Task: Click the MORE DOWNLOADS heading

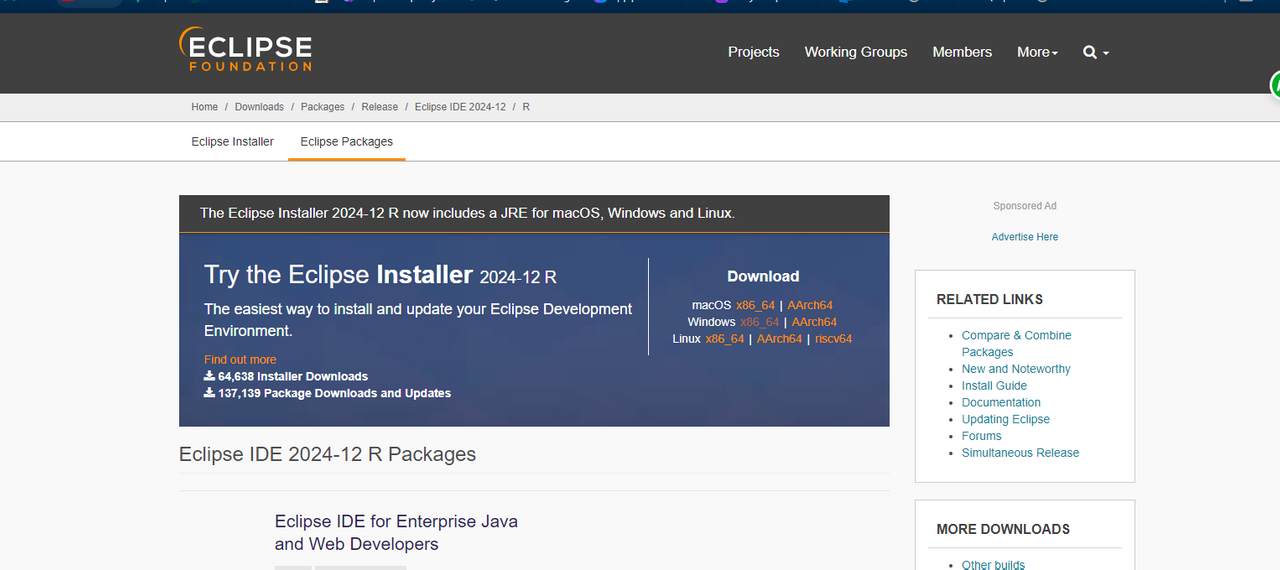Action: point(1003,529)
